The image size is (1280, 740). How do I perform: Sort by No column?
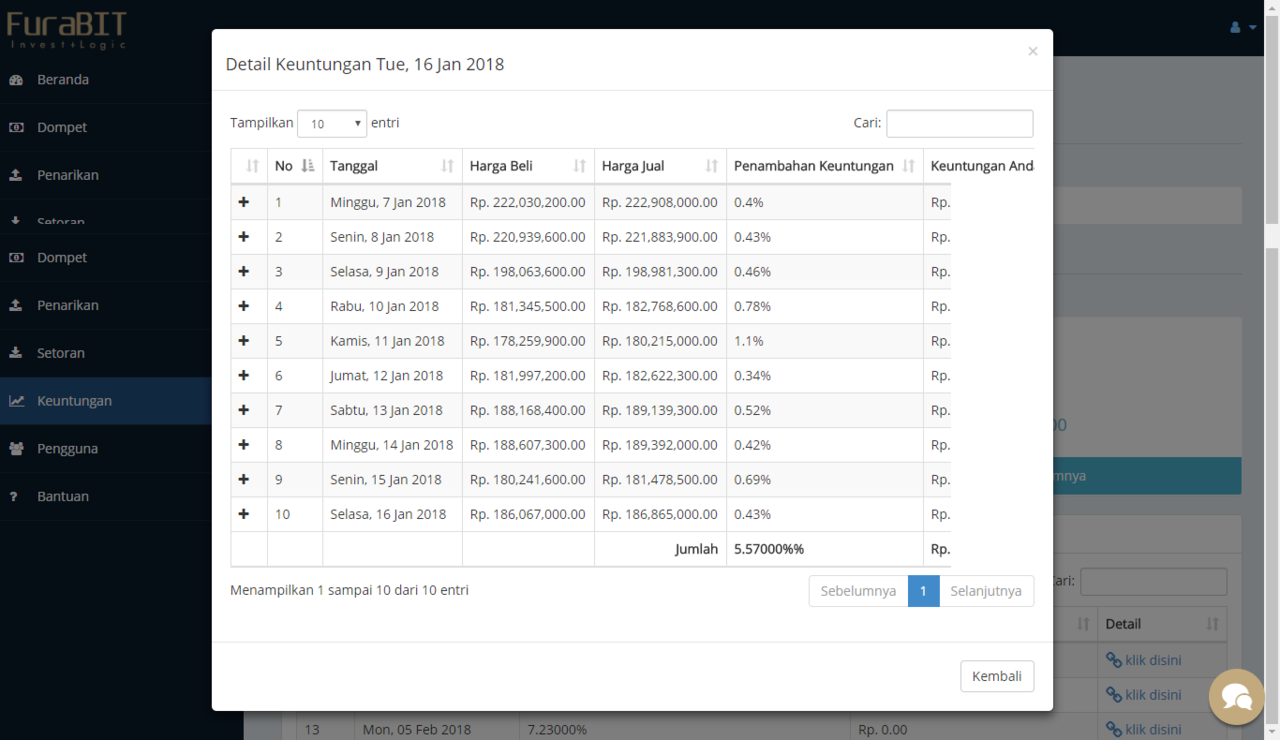(x=295, y=166)
